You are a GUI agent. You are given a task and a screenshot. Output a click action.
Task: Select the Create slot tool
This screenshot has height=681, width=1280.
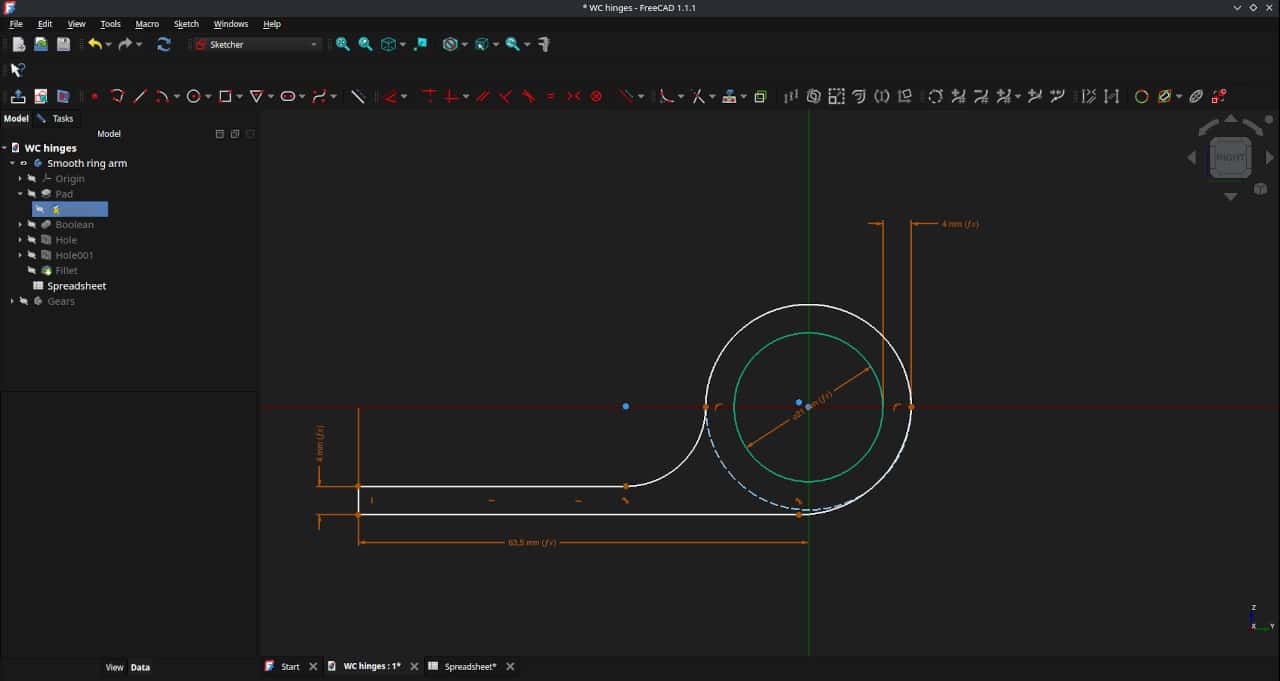(288, 97)
